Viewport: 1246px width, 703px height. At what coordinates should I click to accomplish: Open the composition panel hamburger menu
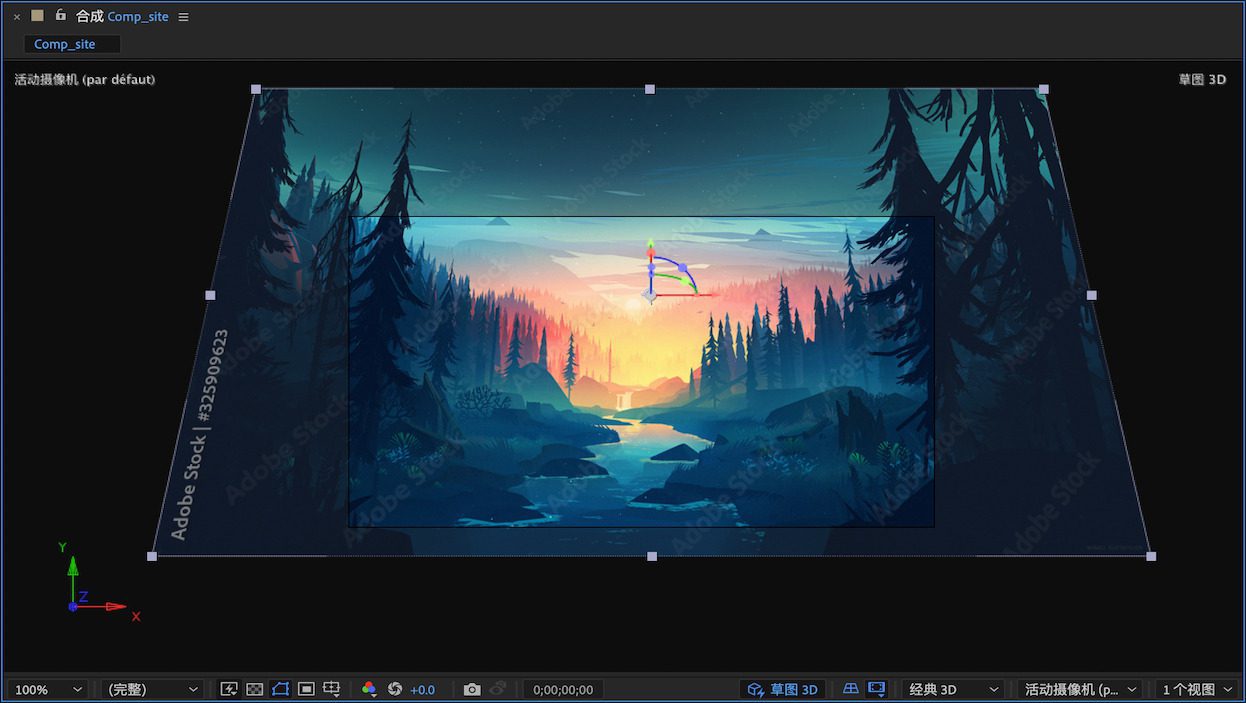(183, 17)
